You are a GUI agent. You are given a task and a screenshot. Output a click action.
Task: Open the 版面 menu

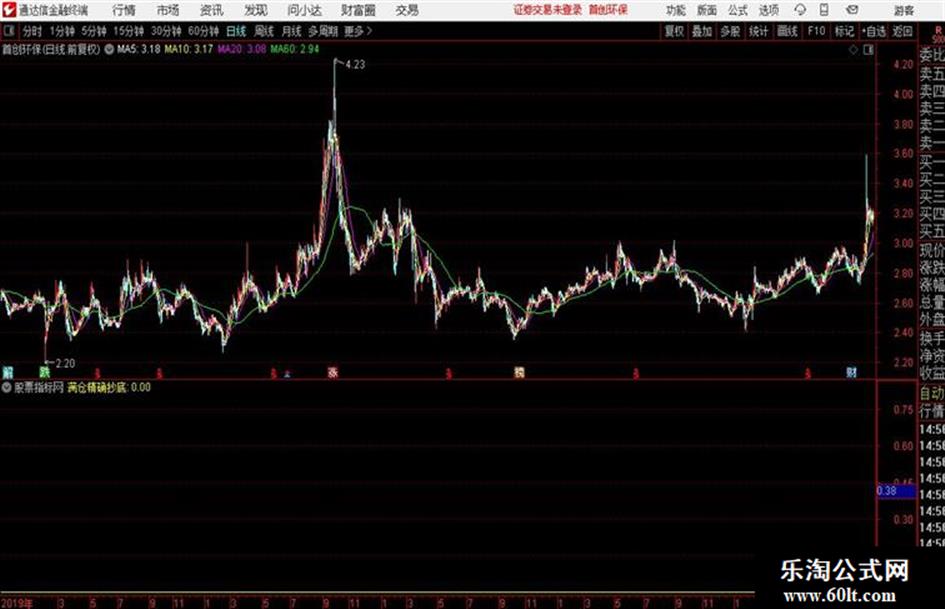click(x=706, y=10)
